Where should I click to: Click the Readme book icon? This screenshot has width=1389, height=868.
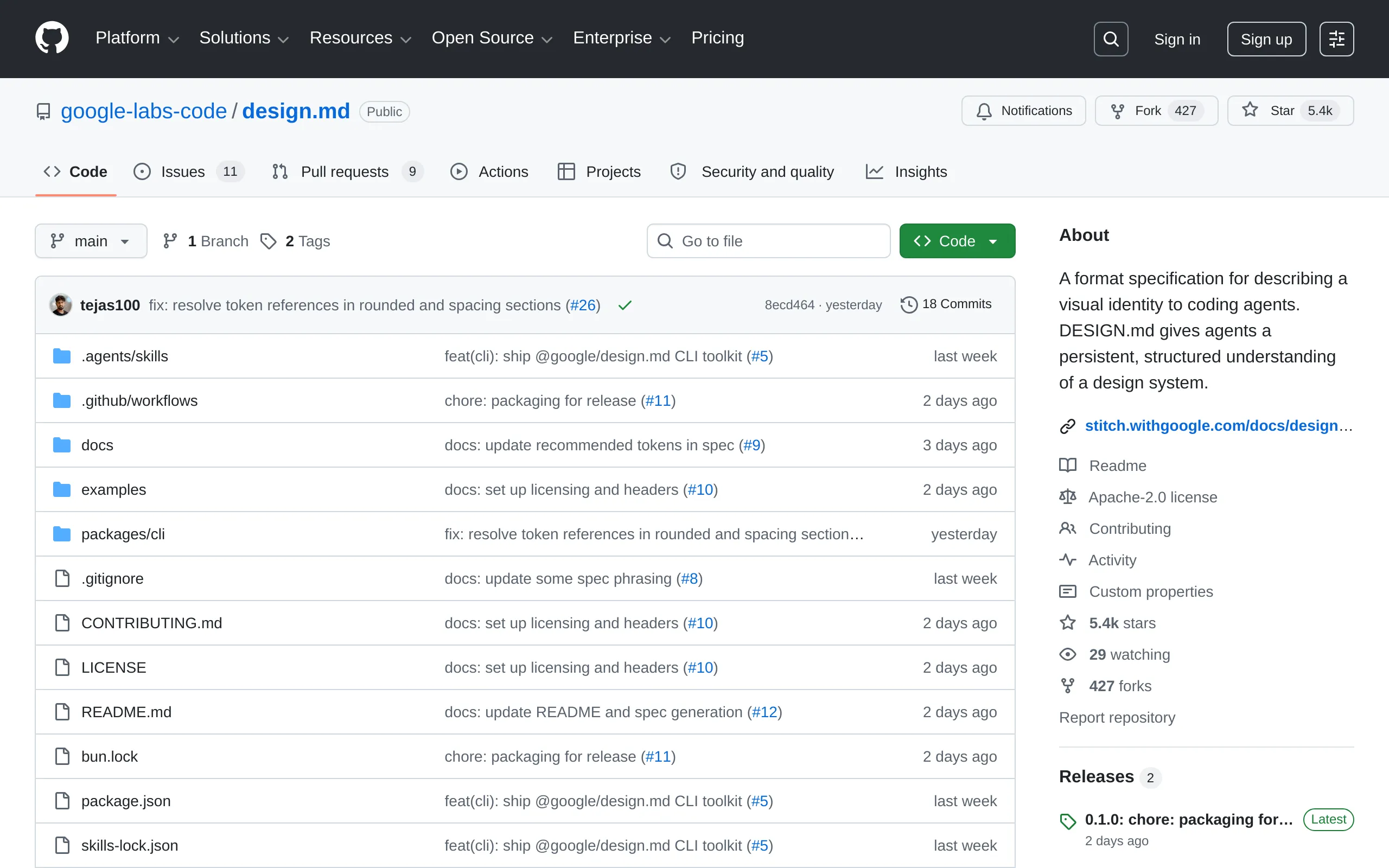pyautogui.click(x=1068, y=465)
